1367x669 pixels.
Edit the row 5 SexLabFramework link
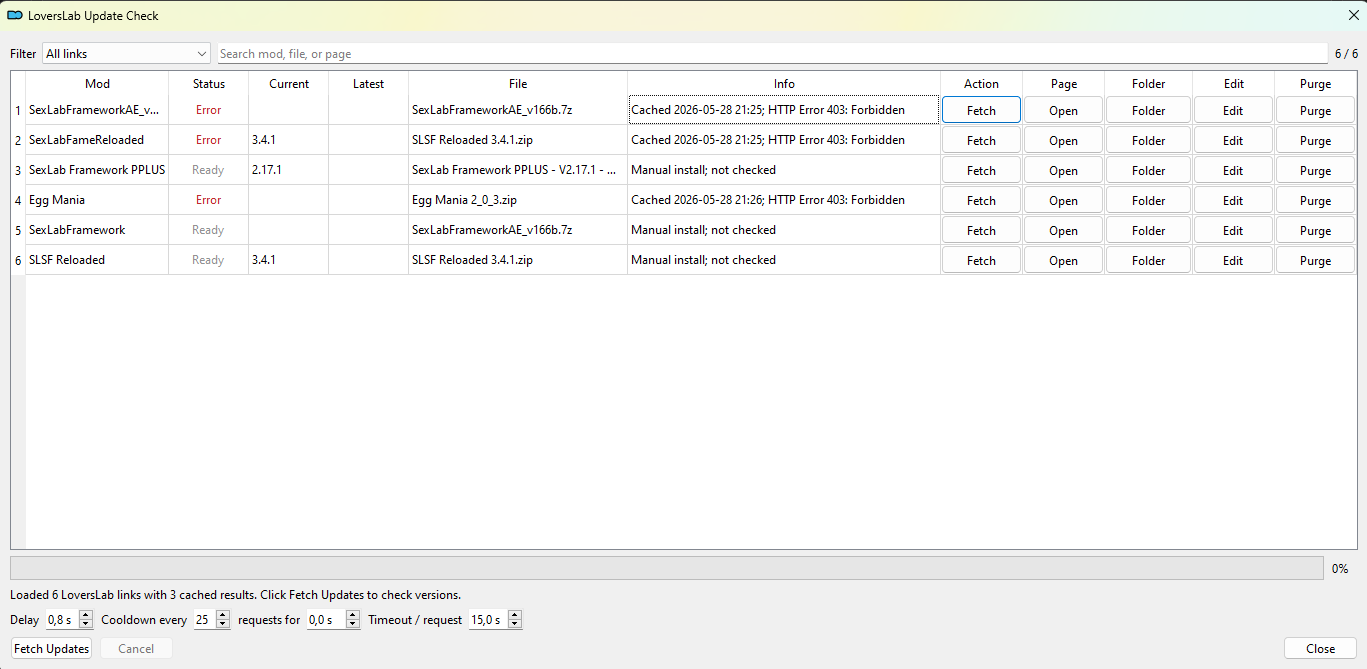[x=1233, y=230]
